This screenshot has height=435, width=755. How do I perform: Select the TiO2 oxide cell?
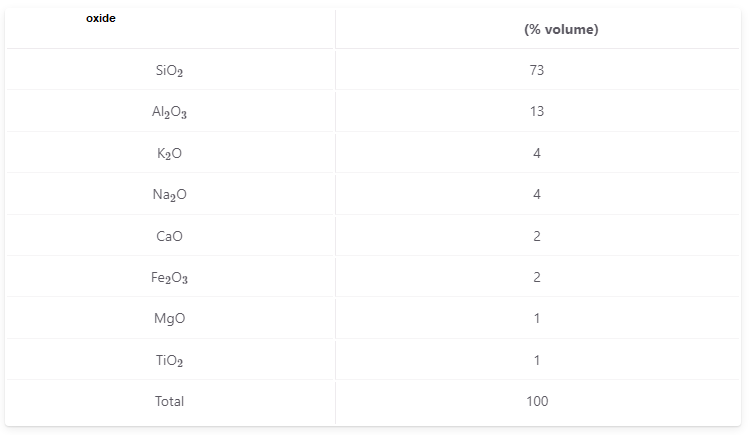point(169,360)
